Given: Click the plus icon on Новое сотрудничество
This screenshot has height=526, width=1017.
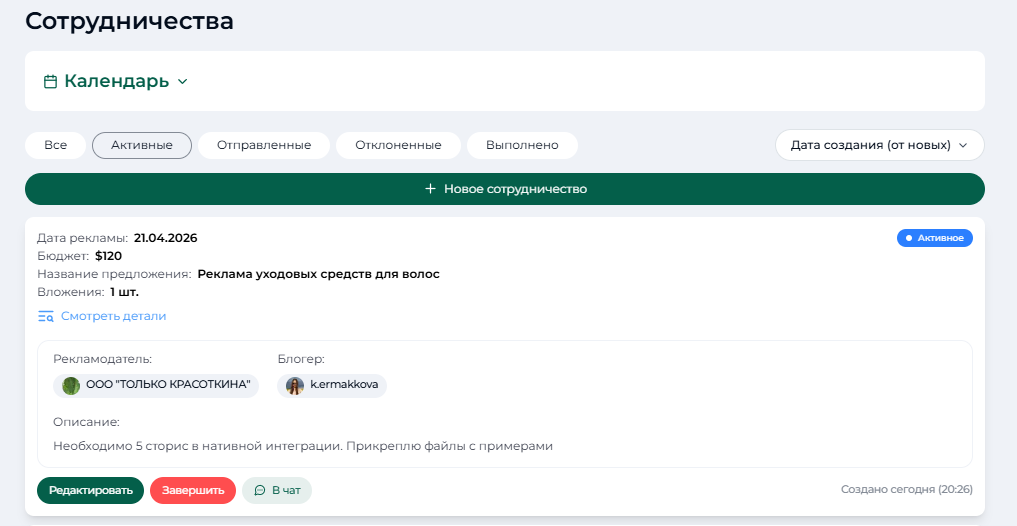Looking at the screenshot, I should point(429,189).
